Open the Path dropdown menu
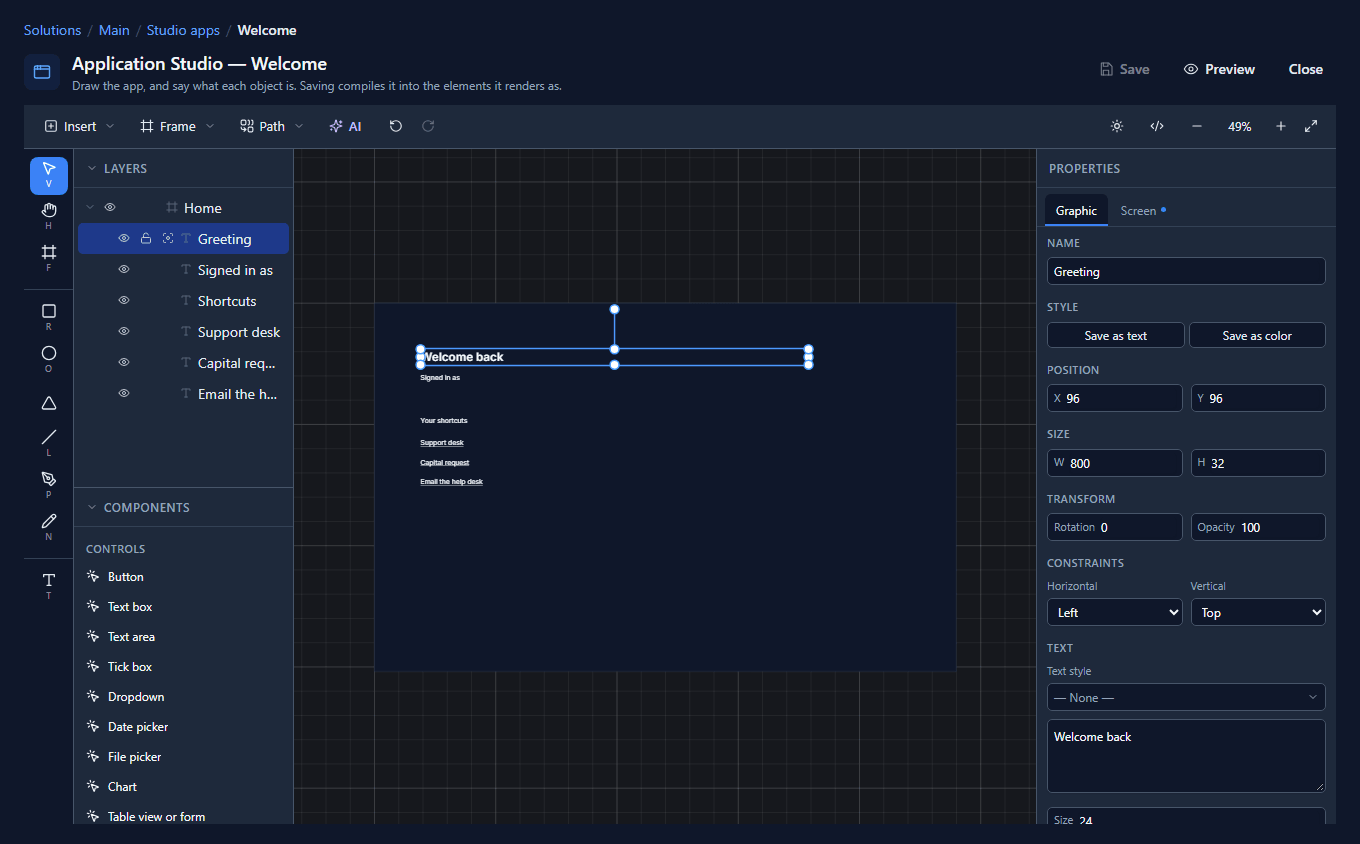Image resolution: width=1360 pixels, height=844 pixels. coord(271,126)
